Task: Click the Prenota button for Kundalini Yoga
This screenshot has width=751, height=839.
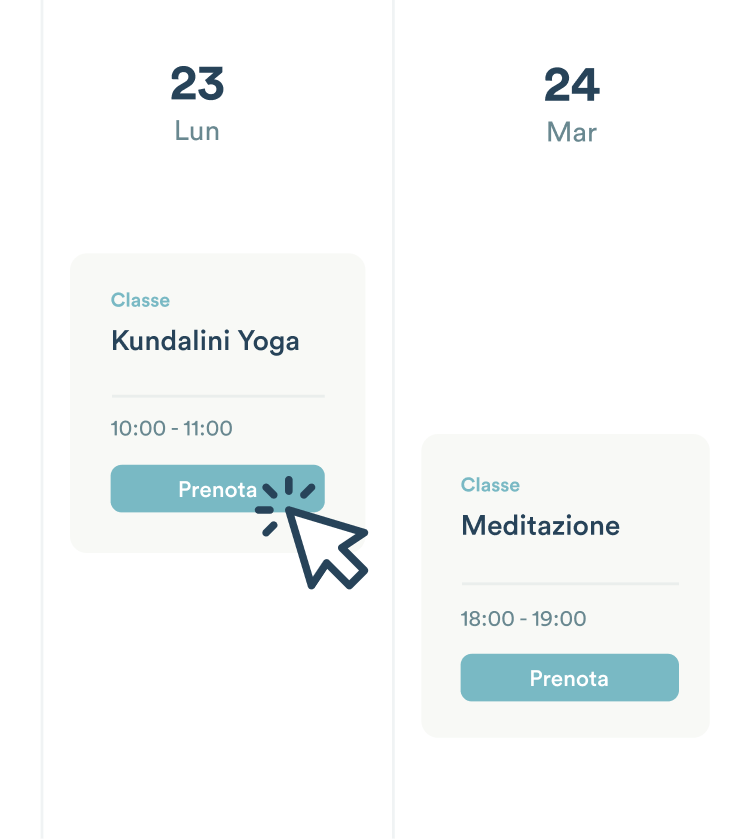Action: pyautogui.click(x=217, y=489)
